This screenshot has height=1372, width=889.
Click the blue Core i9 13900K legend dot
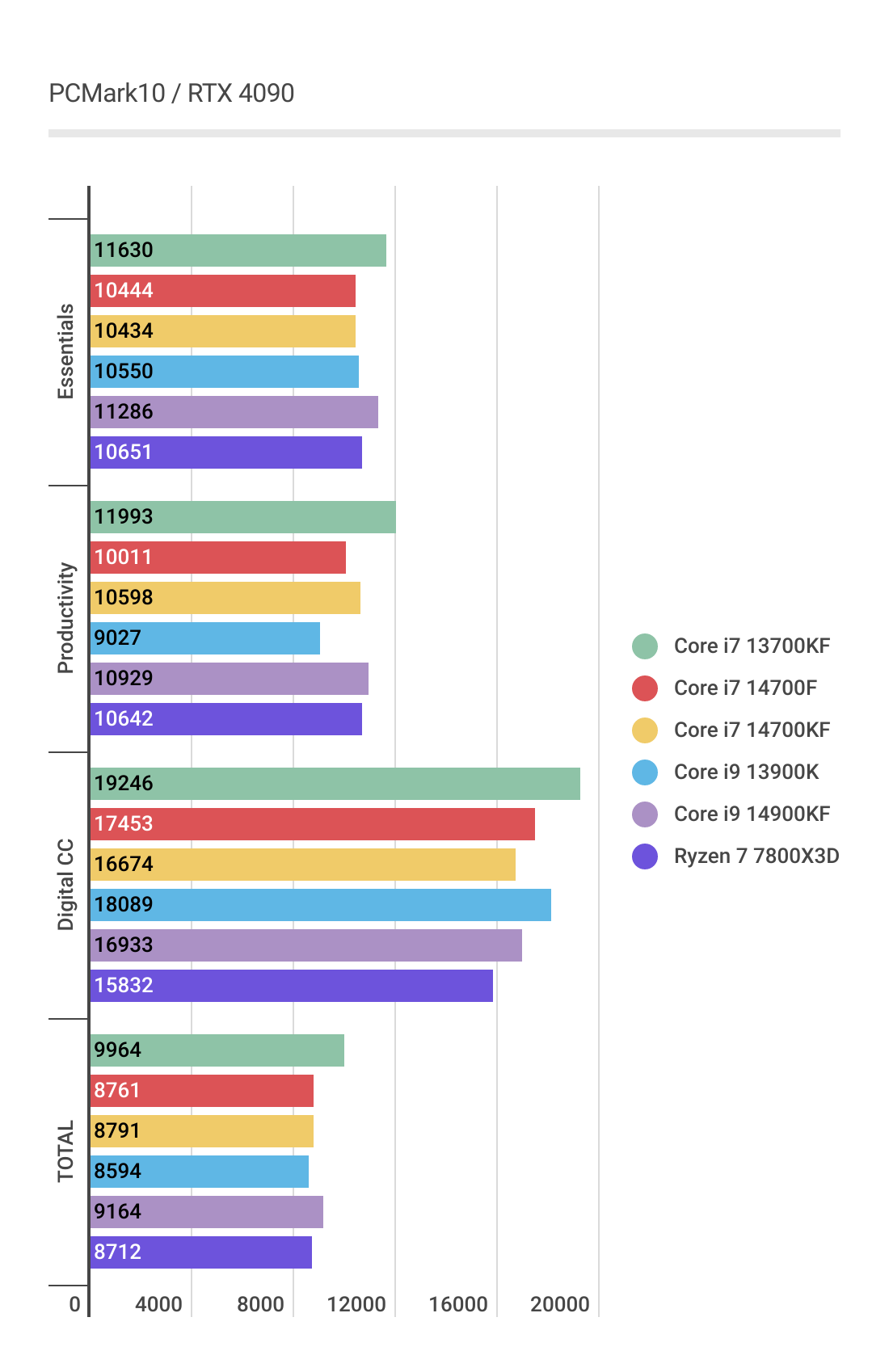click(645, 772)
